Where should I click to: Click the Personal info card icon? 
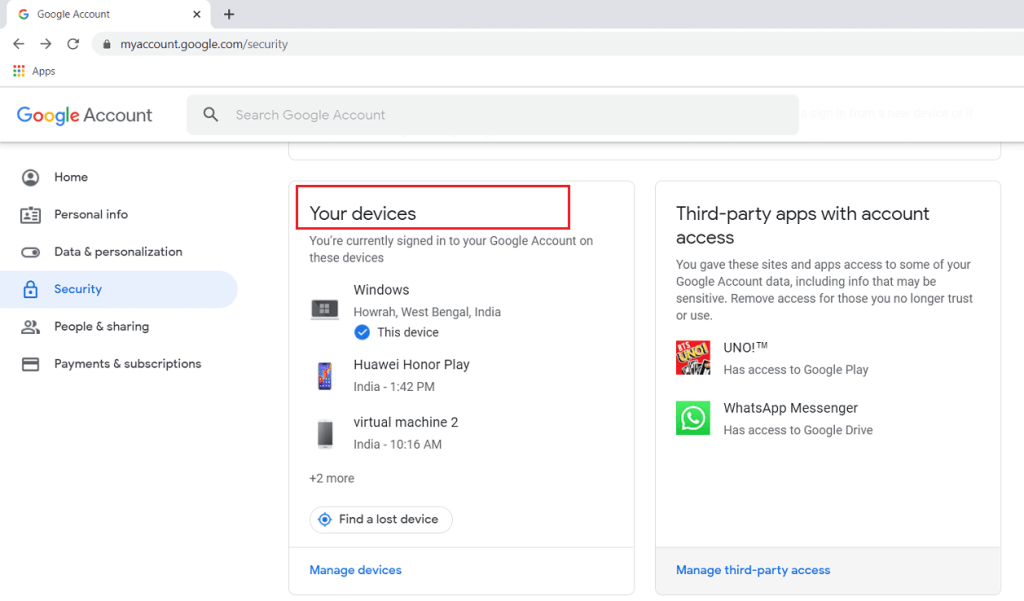tap(31, 215)
